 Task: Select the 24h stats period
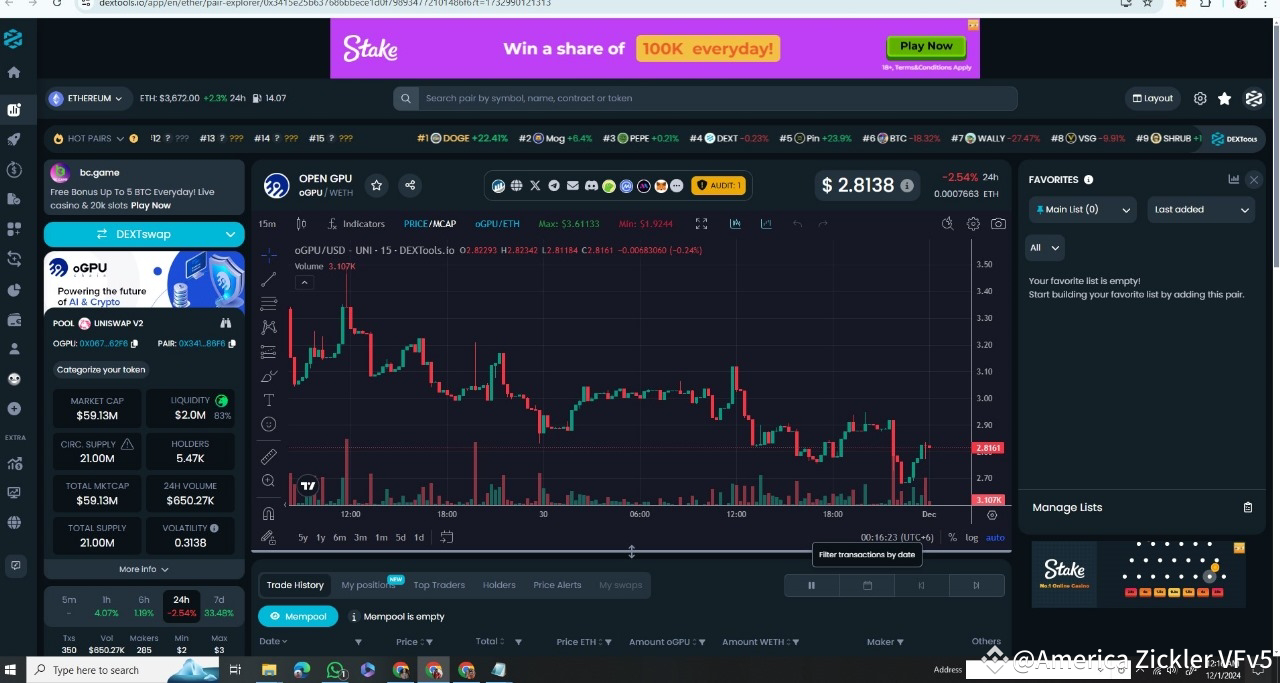pos(181,606)
